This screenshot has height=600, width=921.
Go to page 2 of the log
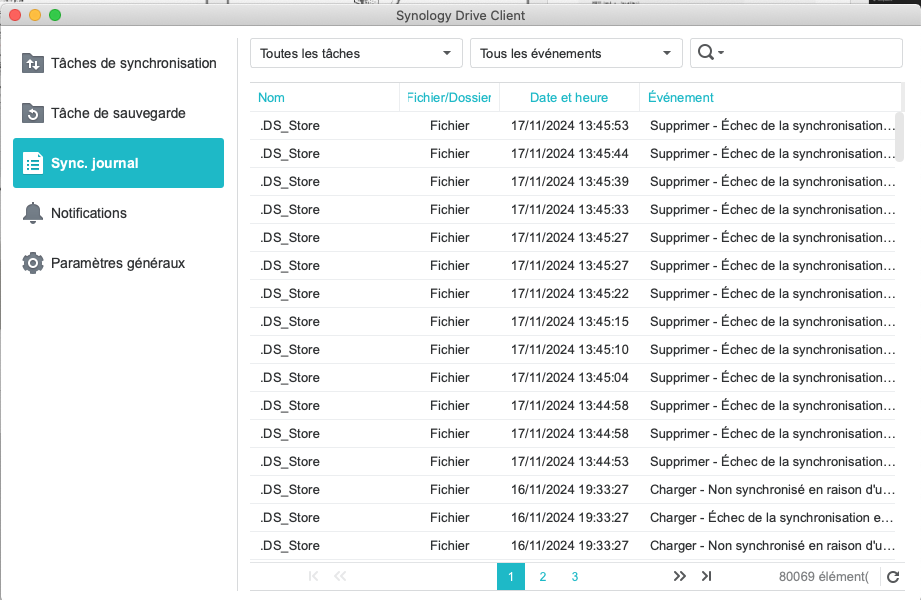542,577
